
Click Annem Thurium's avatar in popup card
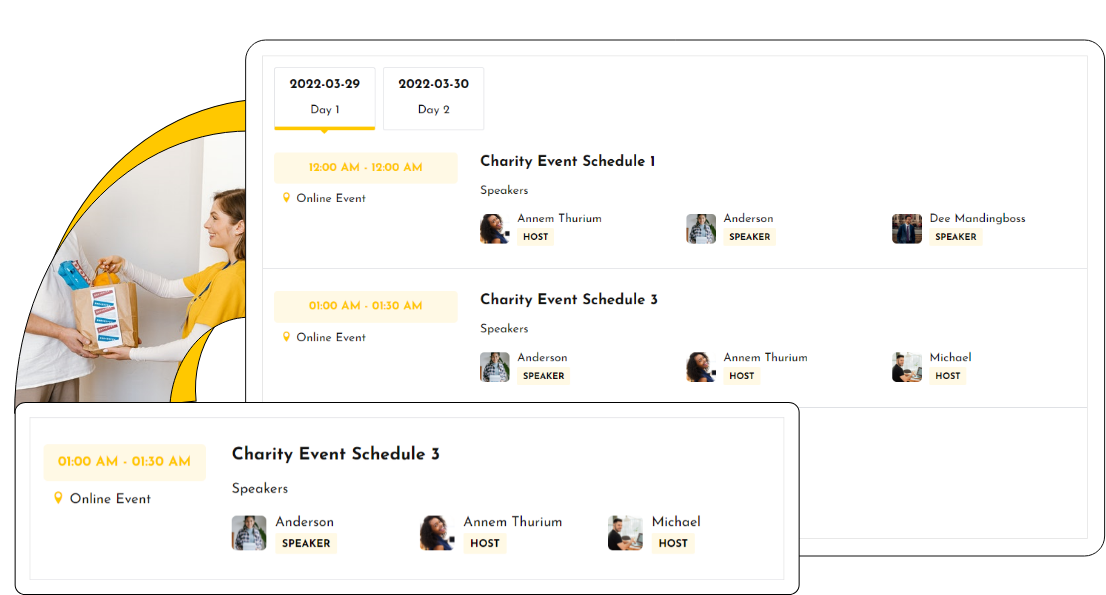[437, 533]
